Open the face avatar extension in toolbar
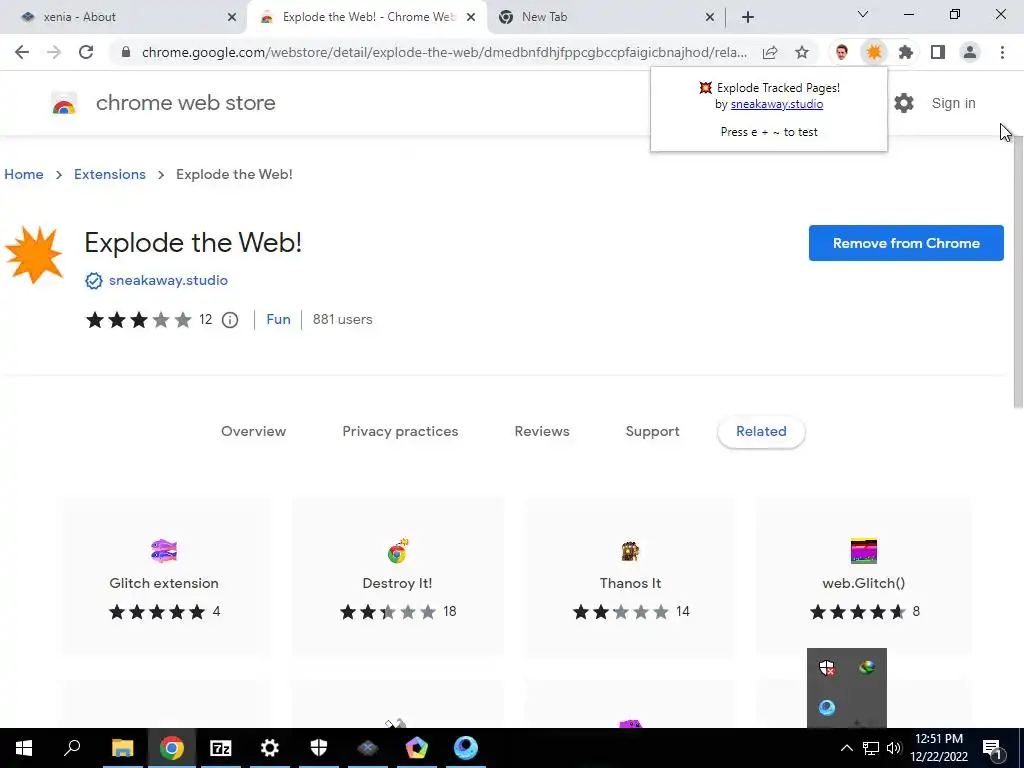This screenshot has width=1024, height=768. click(842, 52)
